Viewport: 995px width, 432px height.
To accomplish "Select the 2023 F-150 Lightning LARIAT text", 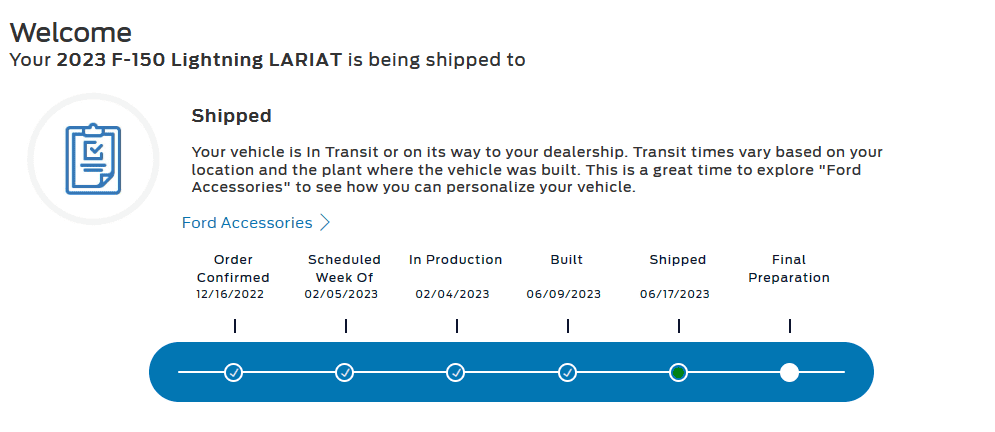I will pyautogui.click(x=200, y=60).
